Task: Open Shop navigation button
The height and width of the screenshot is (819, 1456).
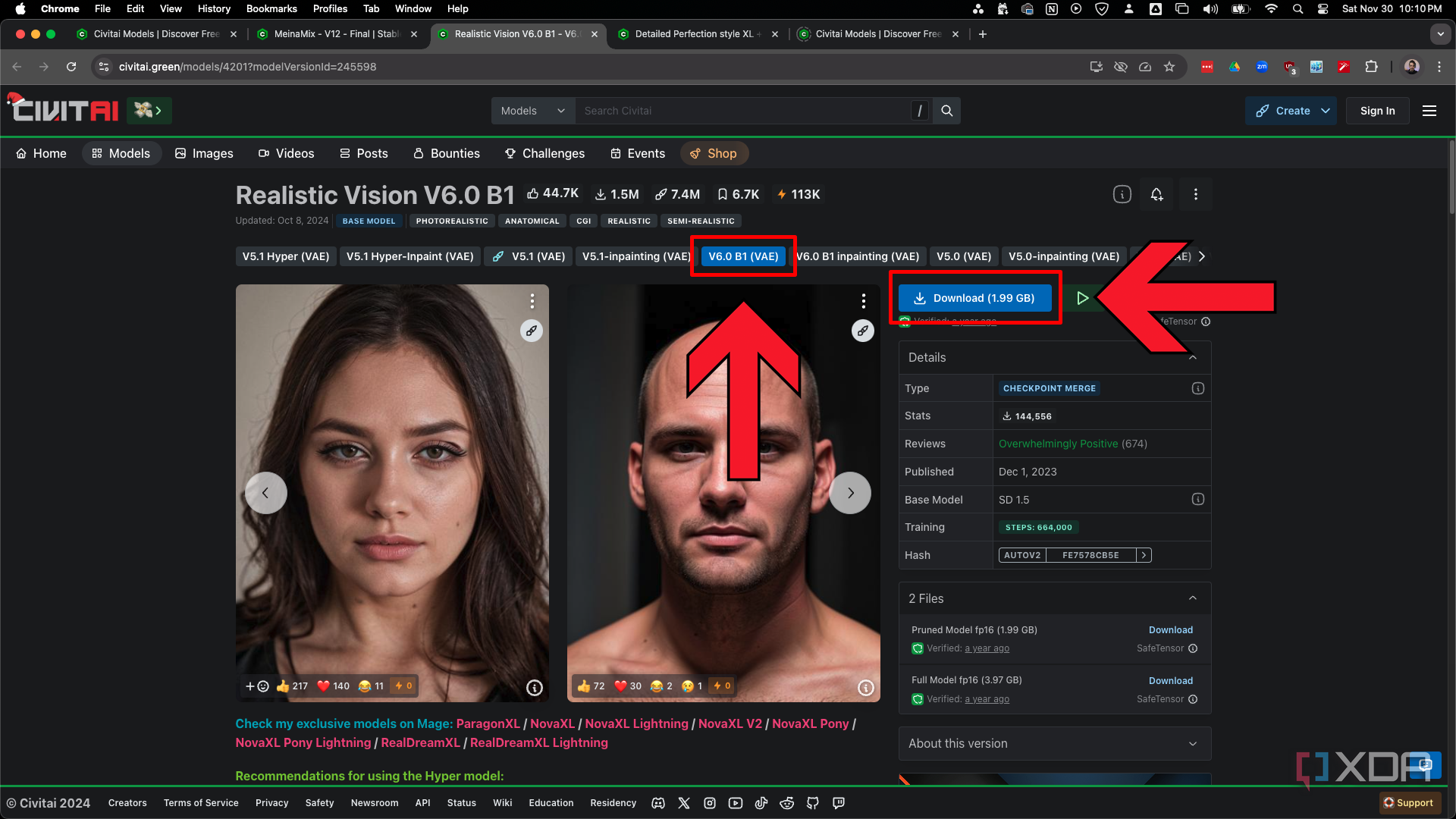Action: click(x=714, y=153)
